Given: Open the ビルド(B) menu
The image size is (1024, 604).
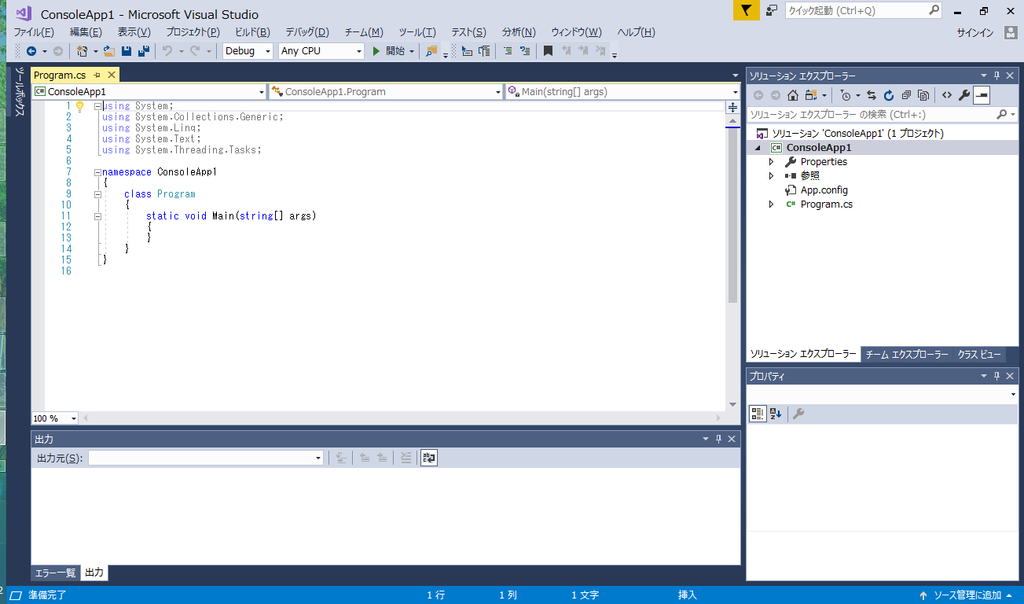Looking at the screenshot, I should [252, 32].
